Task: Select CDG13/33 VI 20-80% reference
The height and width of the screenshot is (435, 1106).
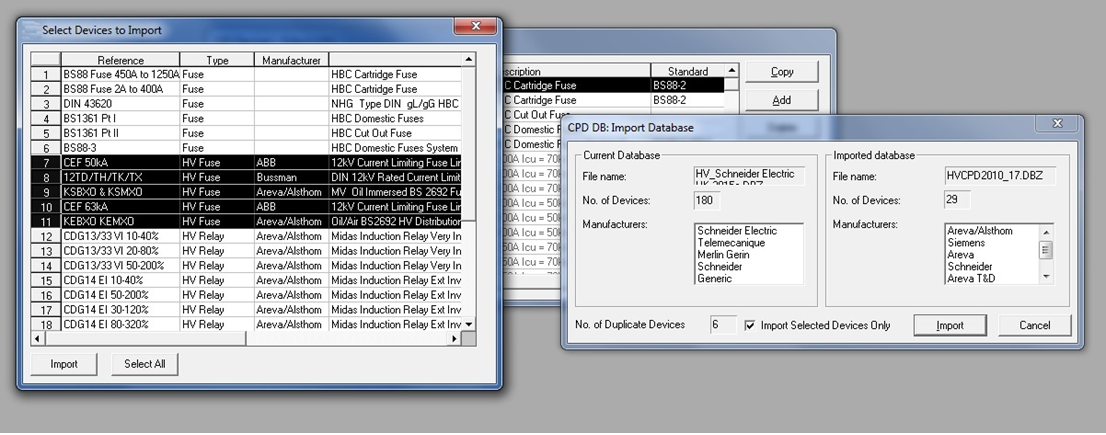Action: point(121,251)
